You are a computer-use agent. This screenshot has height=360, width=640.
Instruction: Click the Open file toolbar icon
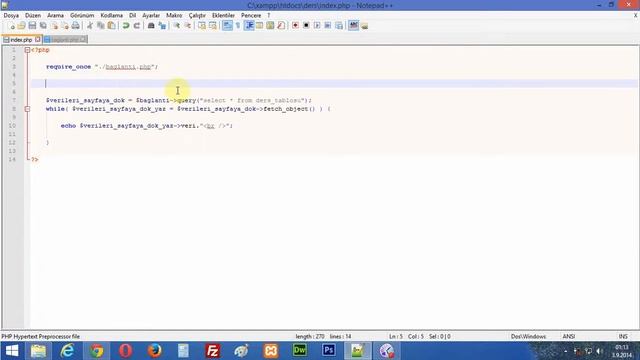click(22, 26)
